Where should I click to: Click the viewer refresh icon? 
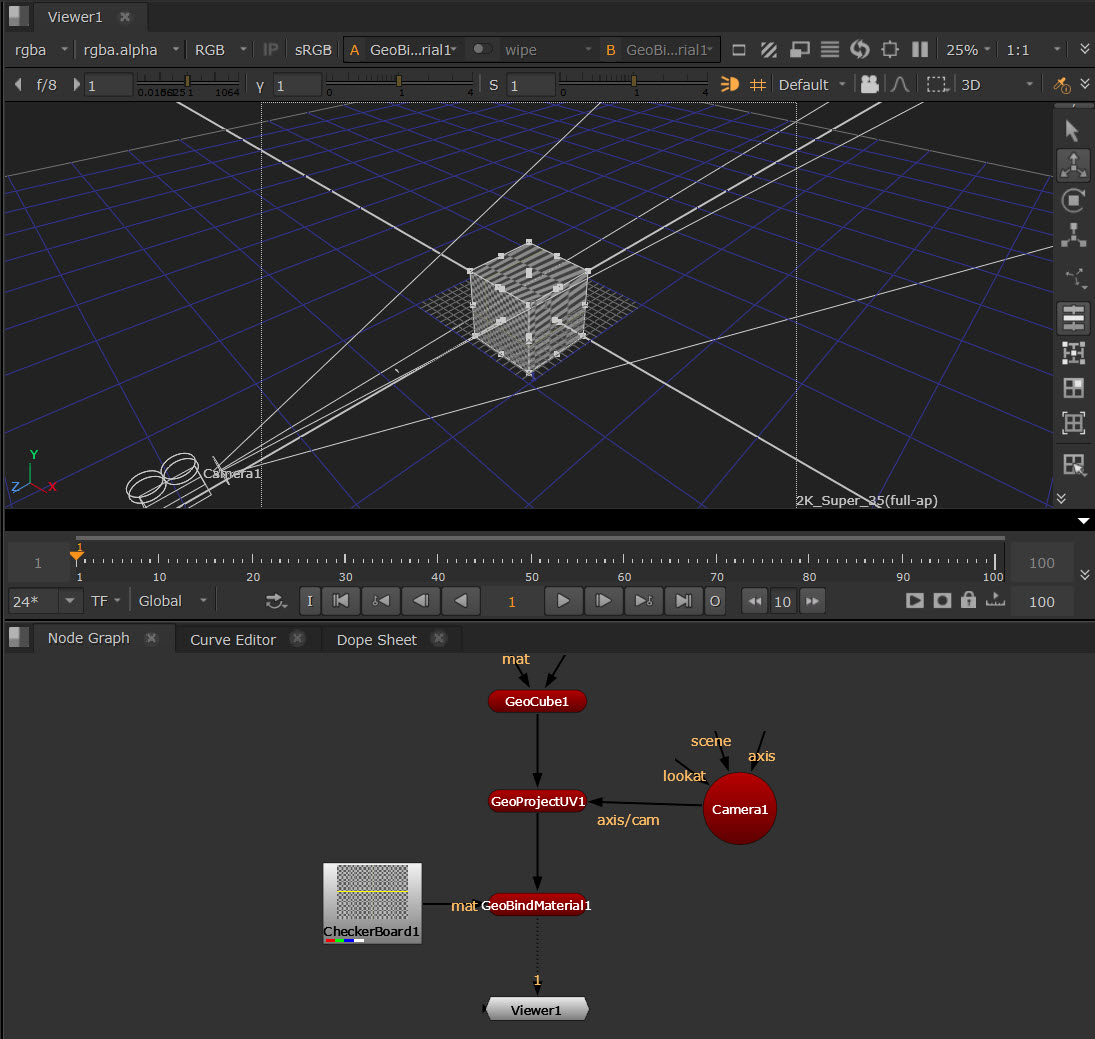[x=860, y=49]
